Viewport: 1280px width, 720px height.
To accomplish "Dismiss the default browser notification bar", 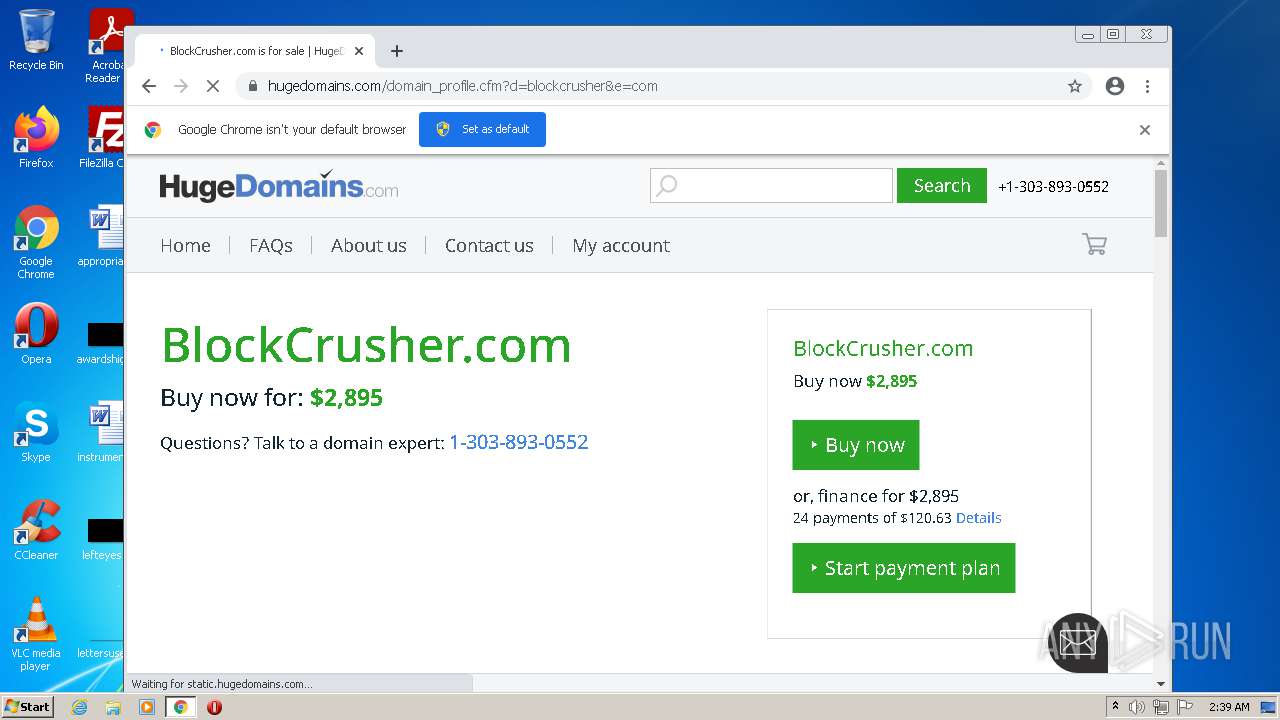I will coord(1145,130).
